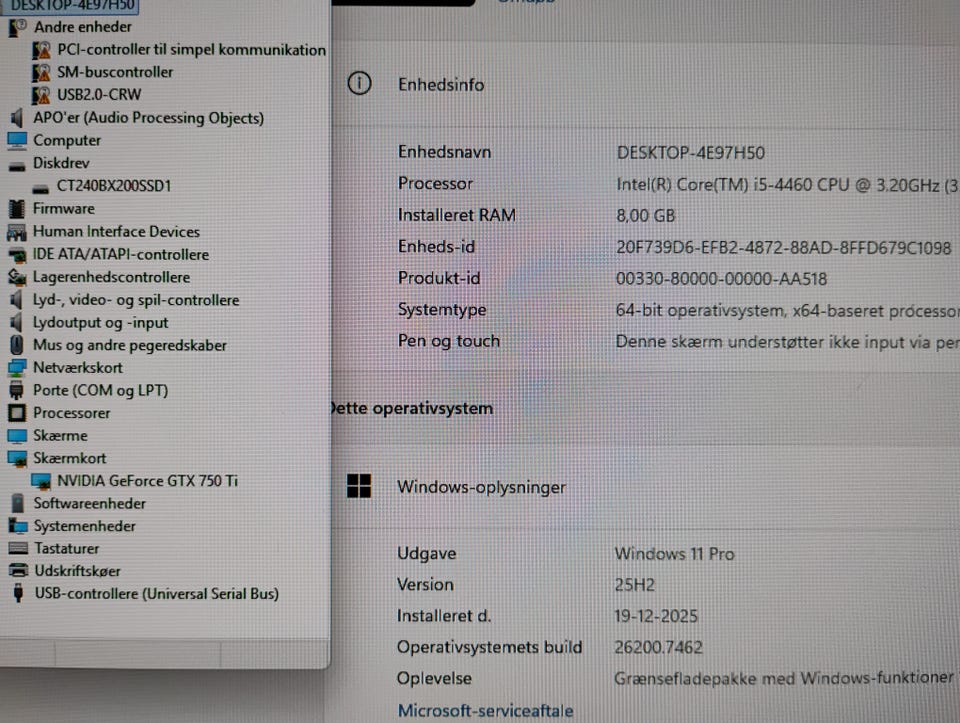Image resolution: width=960 pixels, height=723 pixels.
Task: Click the Installeret RAM label
Action: click(457, 215)
